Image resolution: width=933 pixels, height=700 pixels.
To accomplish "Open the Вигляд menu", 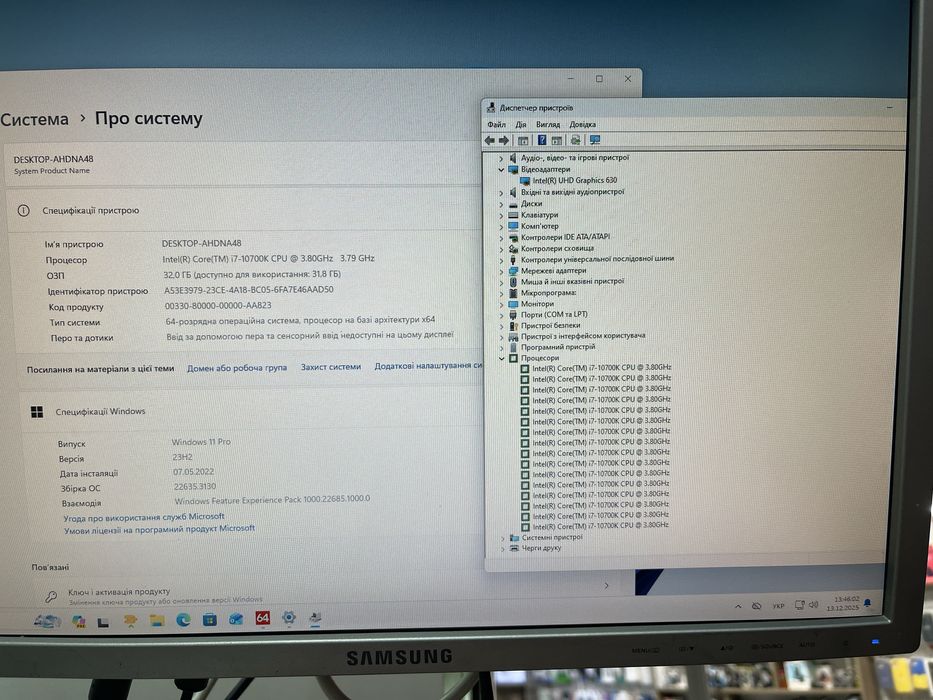I will point(547,124).
